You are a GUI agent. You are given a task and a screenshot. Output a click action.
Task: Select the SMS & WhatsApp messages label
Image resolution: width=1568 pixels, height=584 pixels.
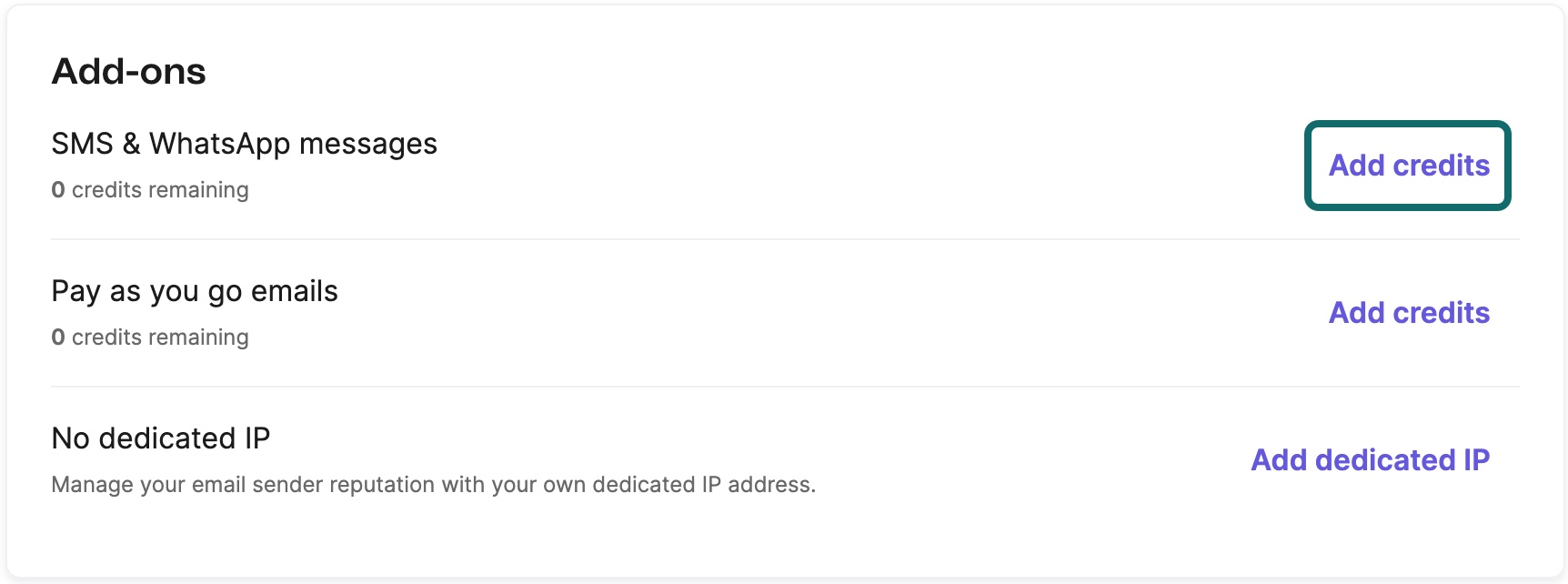pyautogui.click(x=244, y=144)
